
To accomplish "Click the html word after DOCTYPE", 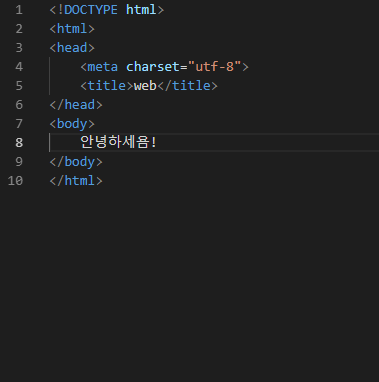I will pos(141,10).
